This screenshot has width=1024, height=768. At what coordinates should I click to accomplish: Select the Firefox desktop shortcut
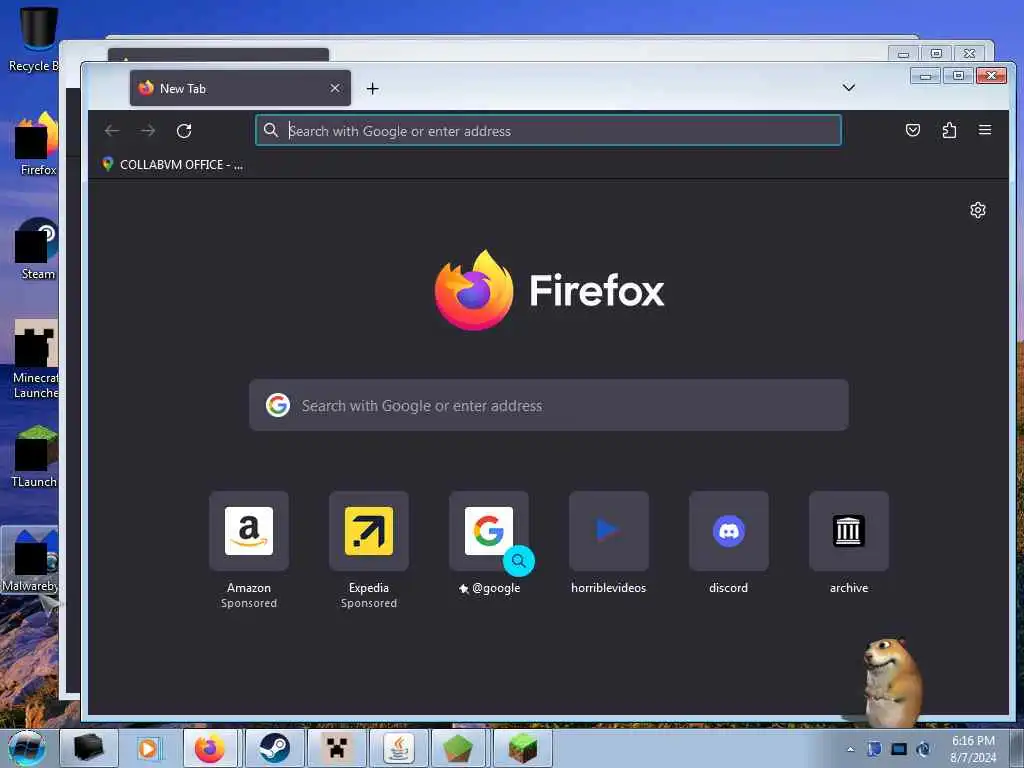[37, 144]
